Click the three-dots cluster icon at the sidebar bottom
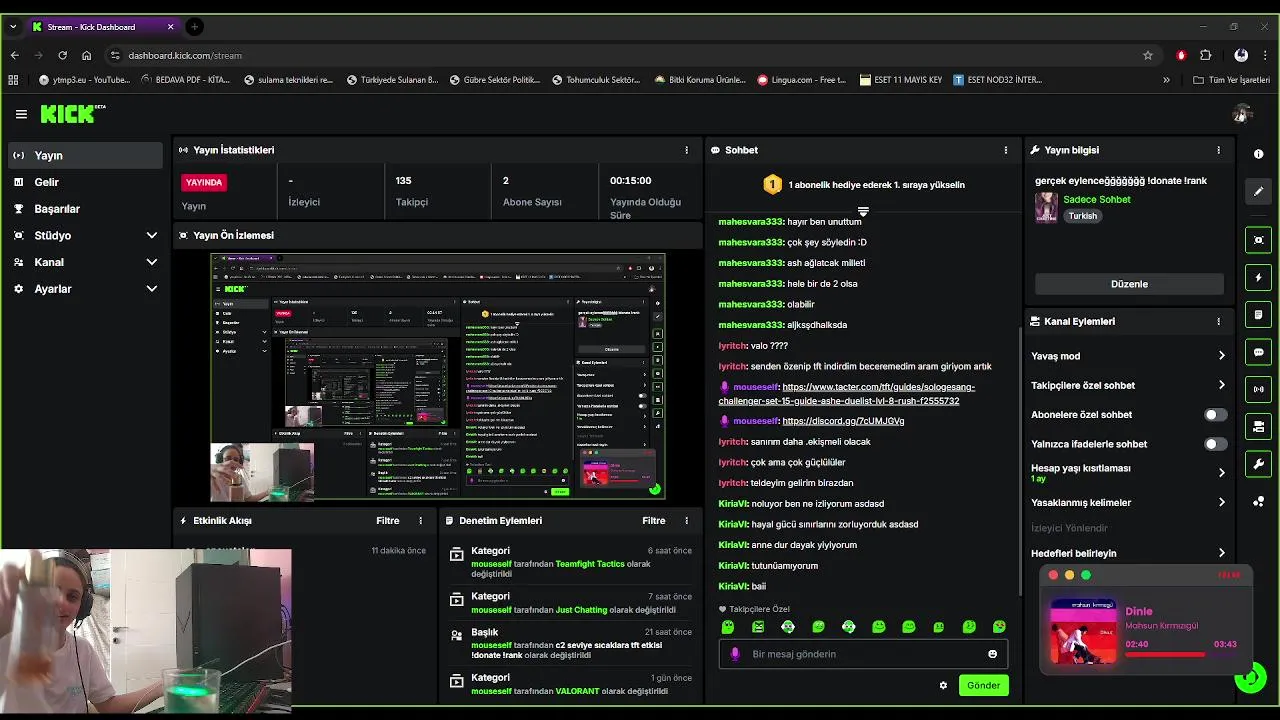This screenshot has width=1280, height=720. pyautogui.click(x=1259, y=501)
